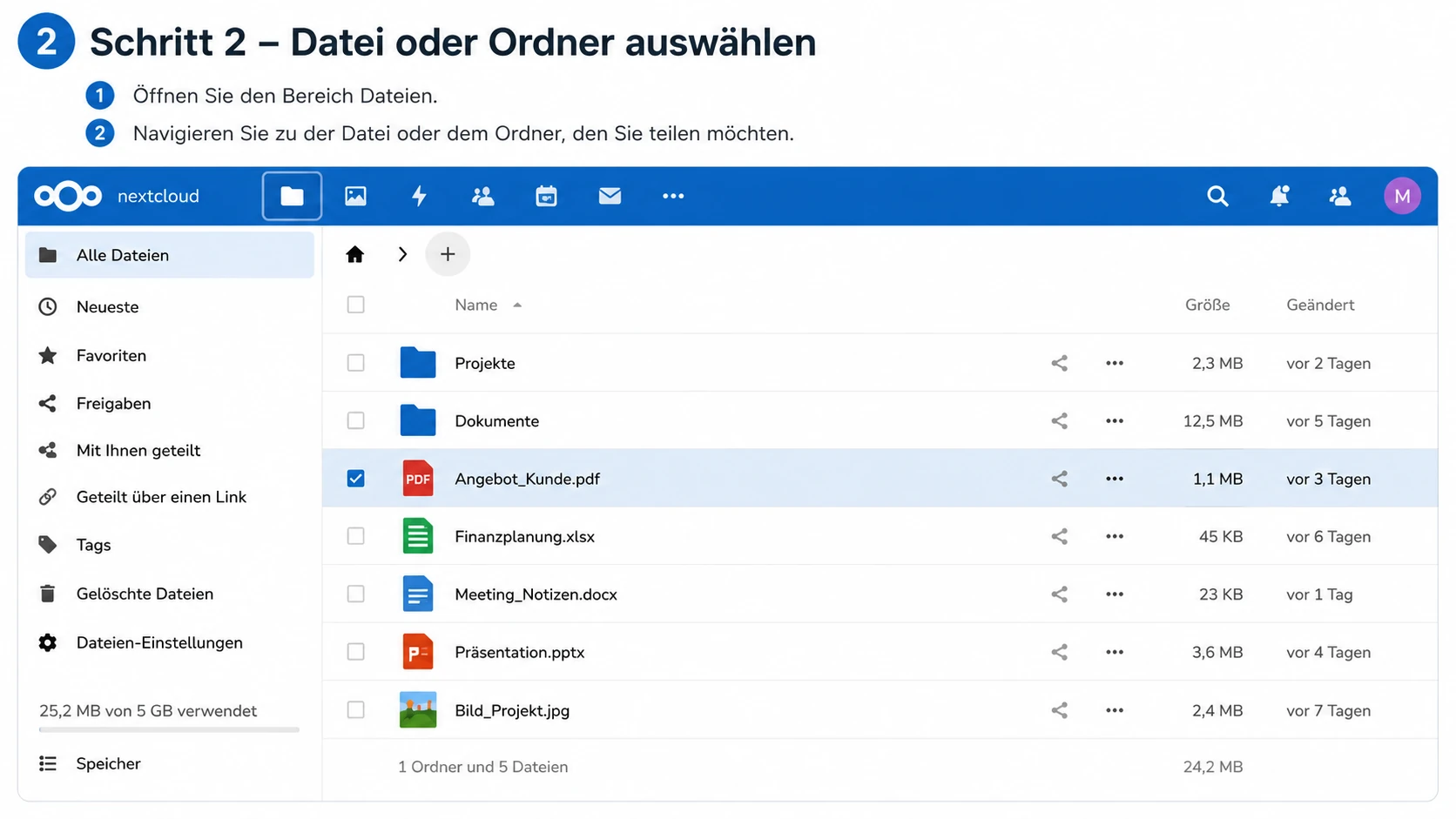Toggle the select-all checkbox in header
Image resolution: width=1456 pixels, height=819 pixels.
355,305
